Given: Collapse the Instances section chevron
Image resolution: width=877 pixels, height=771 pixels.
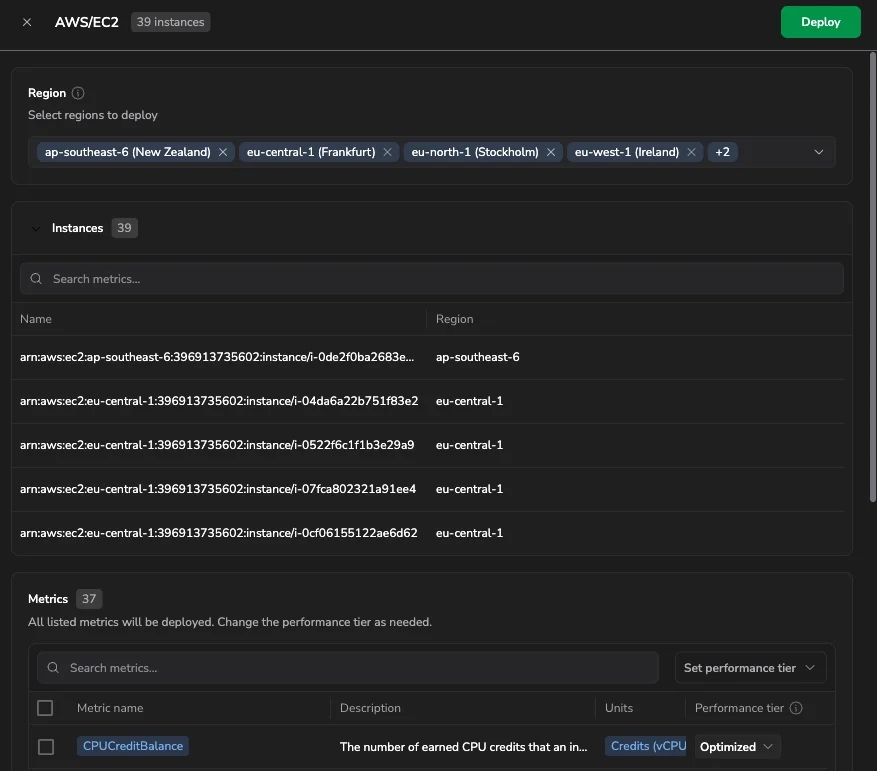Looking at the screenshot, I should tap(36, 228).
